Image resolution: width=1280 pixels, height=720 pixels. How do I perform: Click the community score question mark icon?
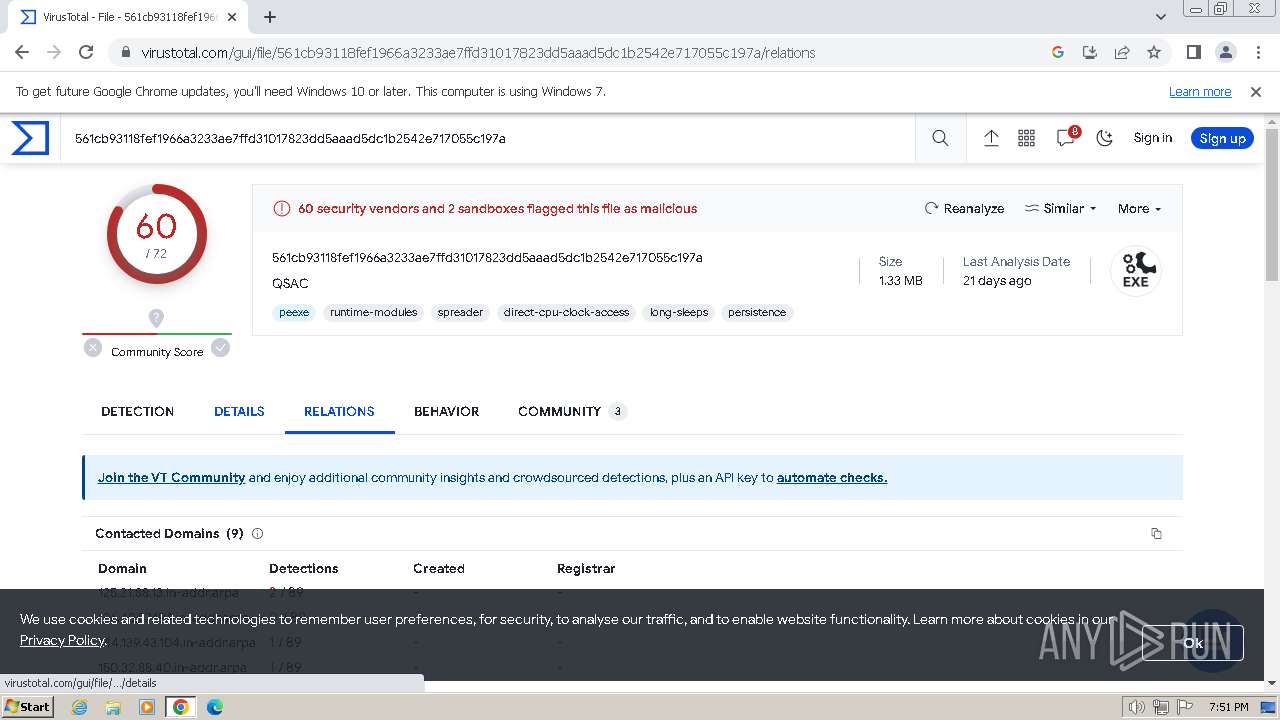(156, 318)
